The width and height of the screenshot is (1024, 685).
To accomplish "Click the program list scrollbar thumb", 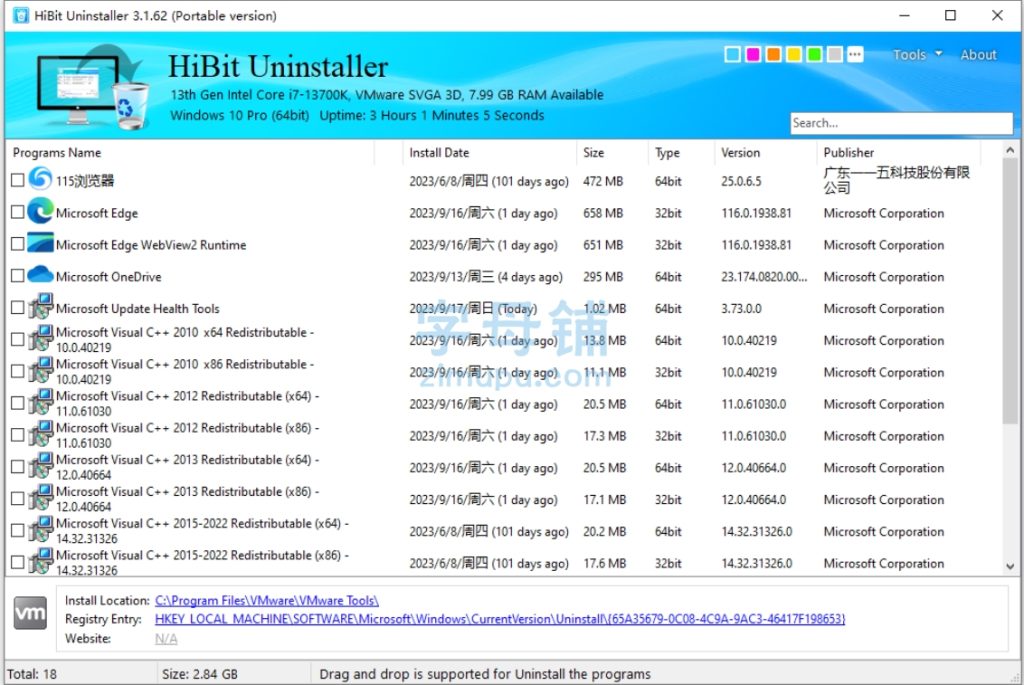I will pyautogui.click(x=1010, y=292).
